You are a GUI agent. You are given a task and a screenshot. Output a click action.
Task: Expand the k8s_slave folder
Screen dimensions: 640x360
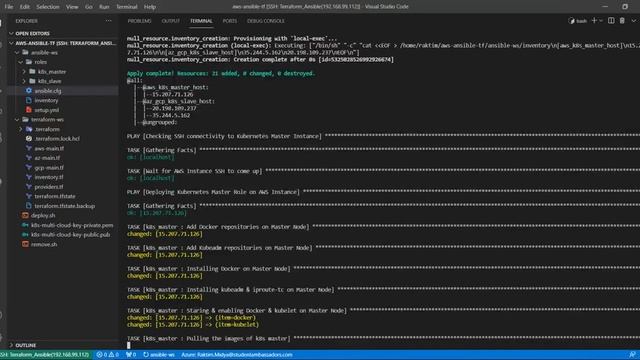pyautogui.click(x=49, y=81)
